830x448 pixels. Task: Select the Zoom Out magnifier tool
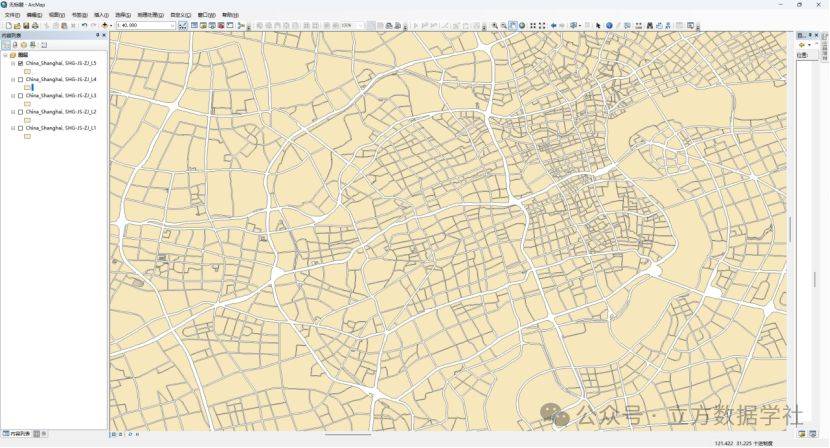(x=503, y=25)
